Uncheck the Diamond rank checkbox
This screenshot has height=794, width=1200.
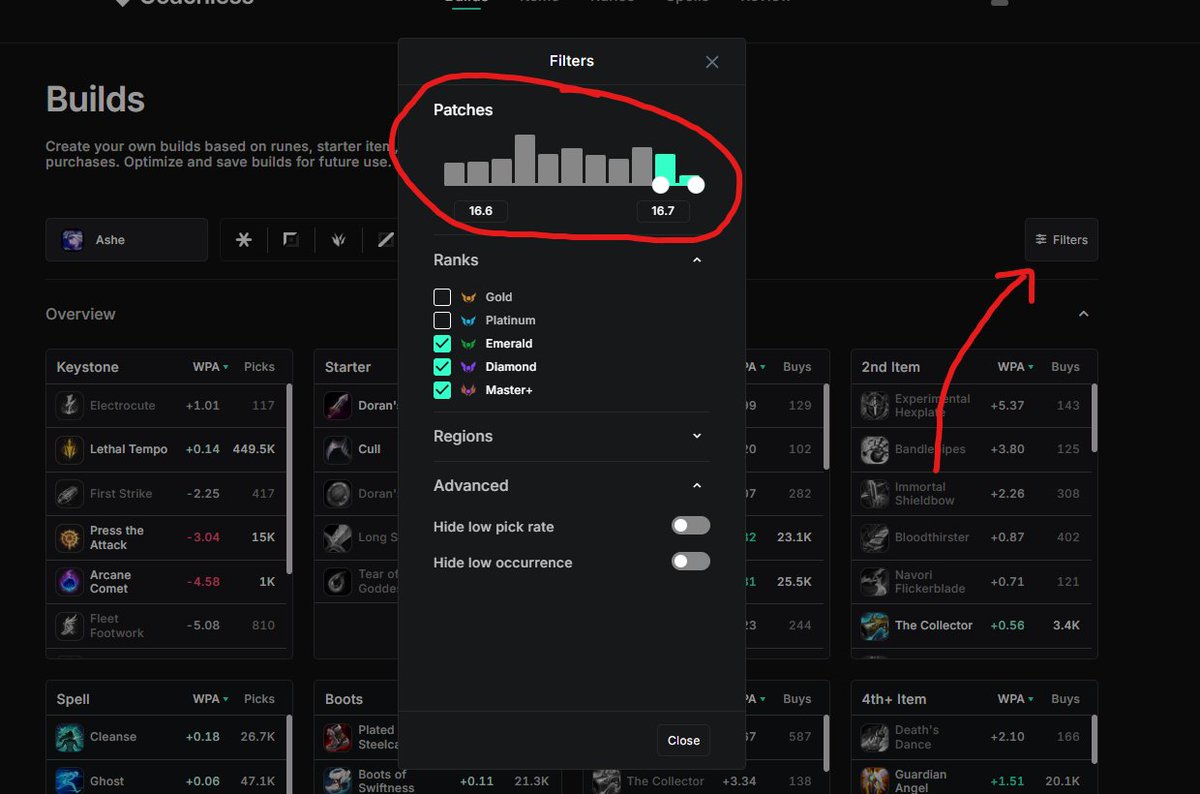tap(442, 367)
